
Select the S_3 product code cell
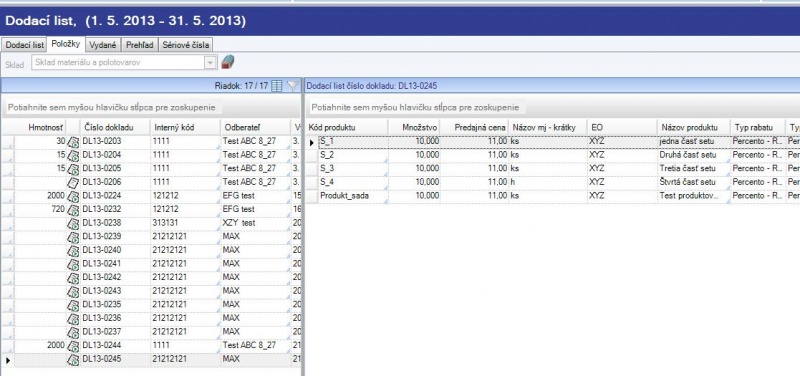(x=353, y=169)
